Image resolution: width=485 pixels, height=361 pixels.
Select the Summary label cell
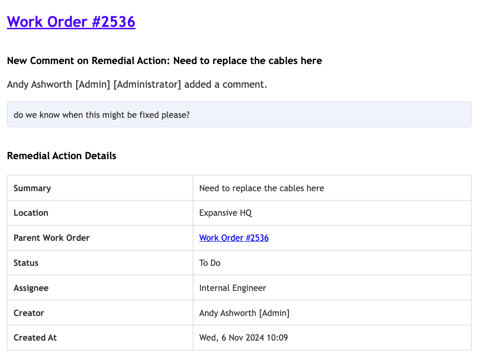point(100,188)
